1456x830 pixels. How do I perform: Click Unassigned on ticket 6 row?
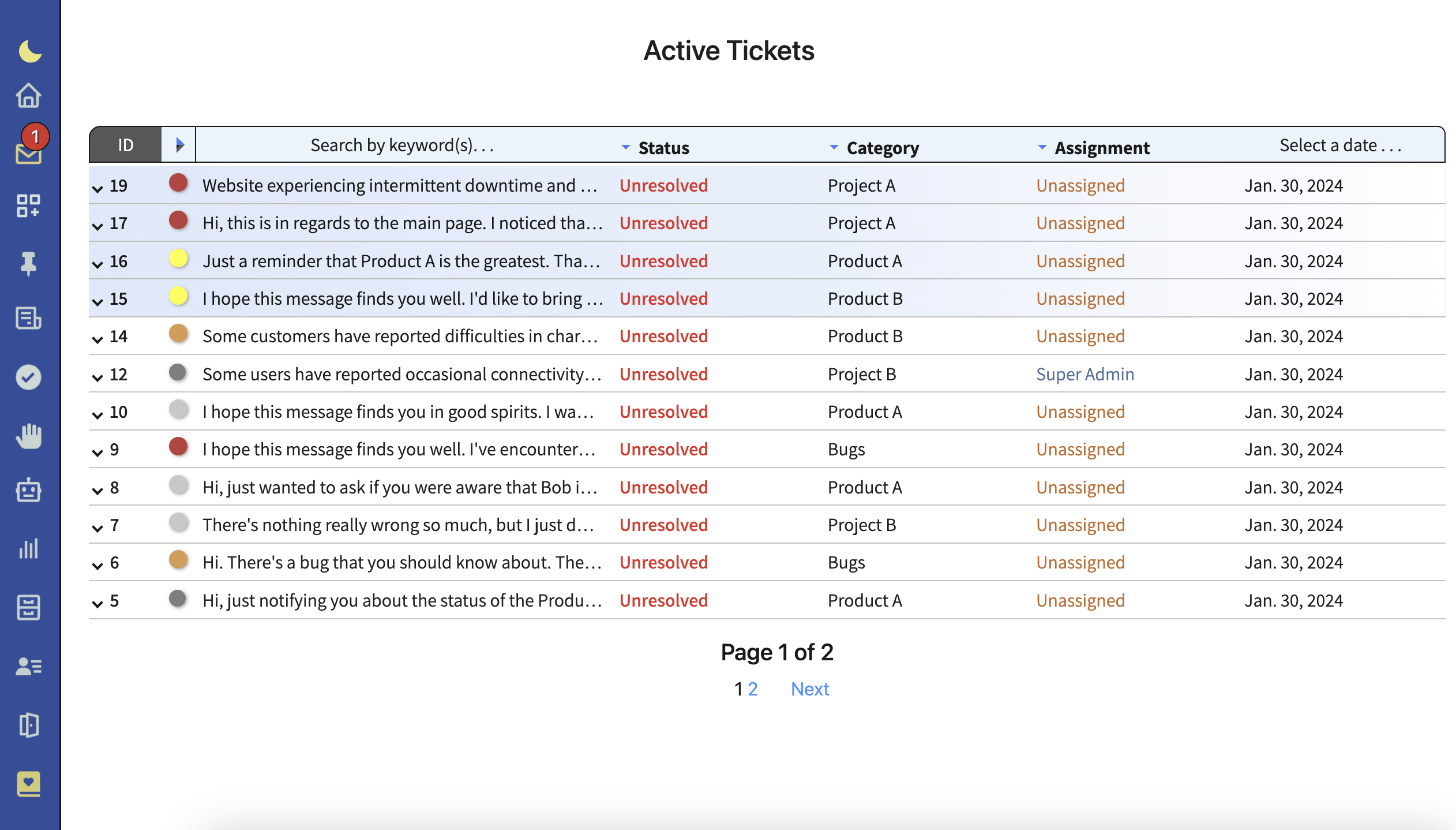click(x=1080, y=562)
